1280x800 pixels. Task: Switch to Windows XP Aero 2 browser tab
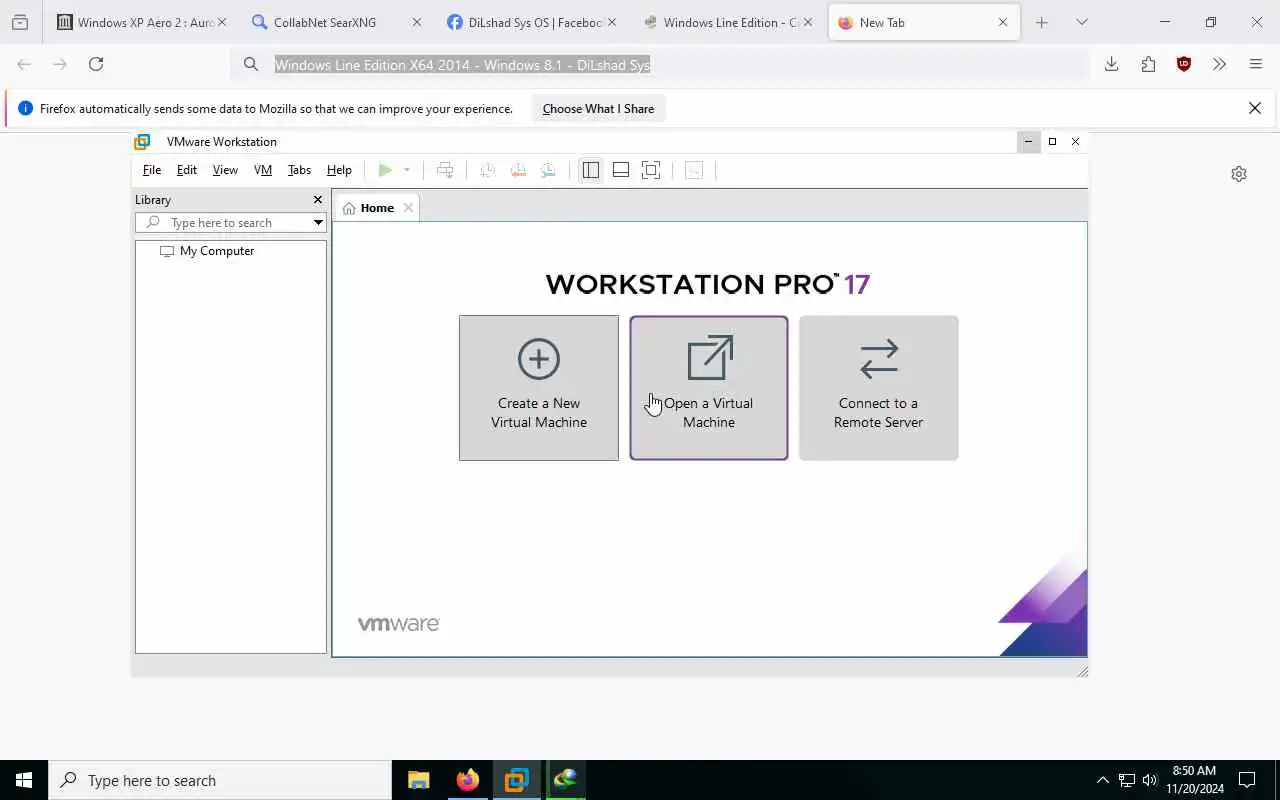(141, 22)
